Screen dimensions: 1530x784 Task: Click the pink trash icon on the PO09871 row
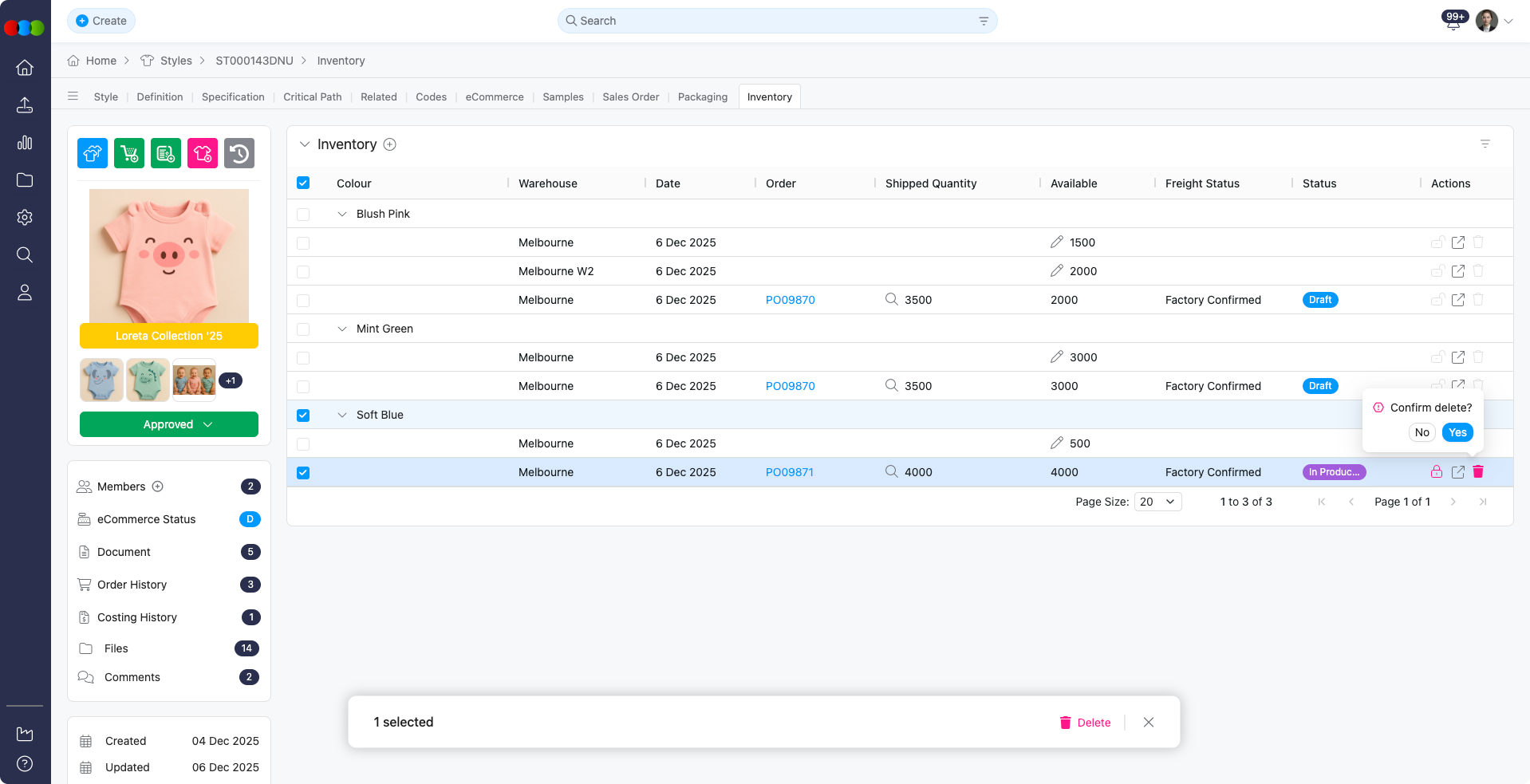point(1477,472)
